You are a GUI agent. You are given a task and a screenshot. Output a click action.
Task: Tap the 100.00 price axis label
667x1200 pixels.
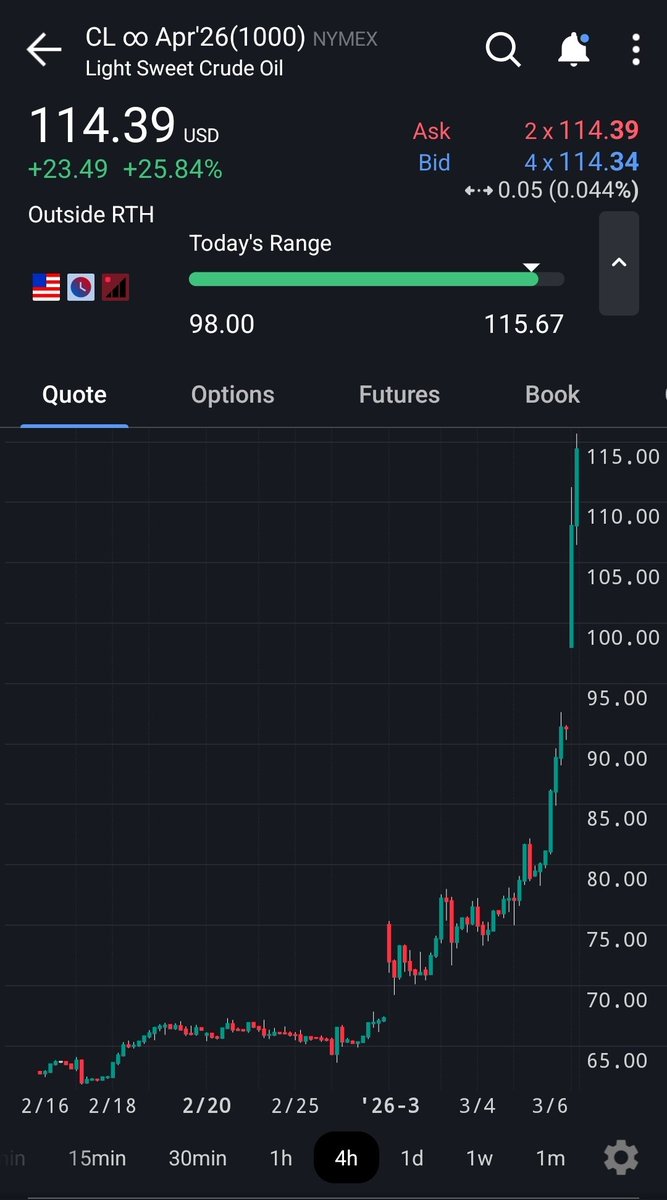[623, 637]
